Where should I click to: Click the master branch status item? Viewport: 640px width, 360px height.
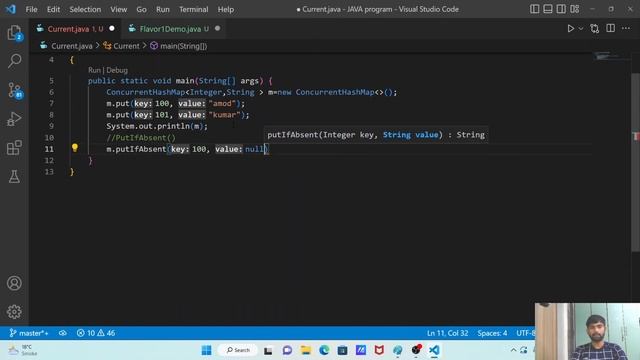[29, 333]
